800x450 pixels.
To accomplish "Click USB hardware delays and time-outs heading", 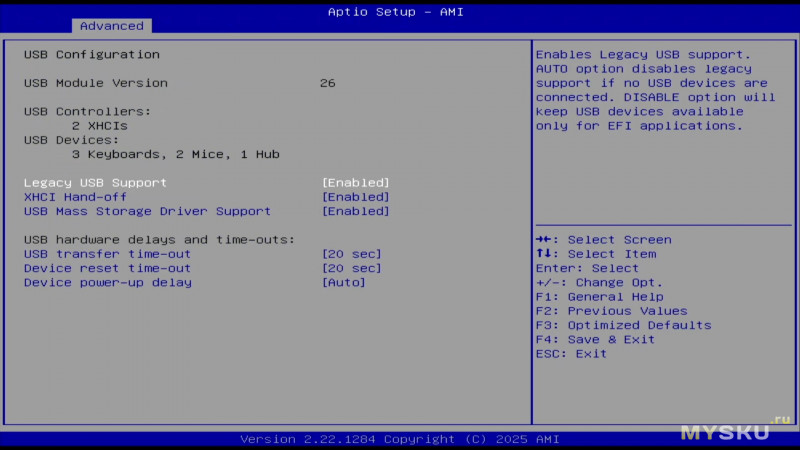I will tap(159, 240).
